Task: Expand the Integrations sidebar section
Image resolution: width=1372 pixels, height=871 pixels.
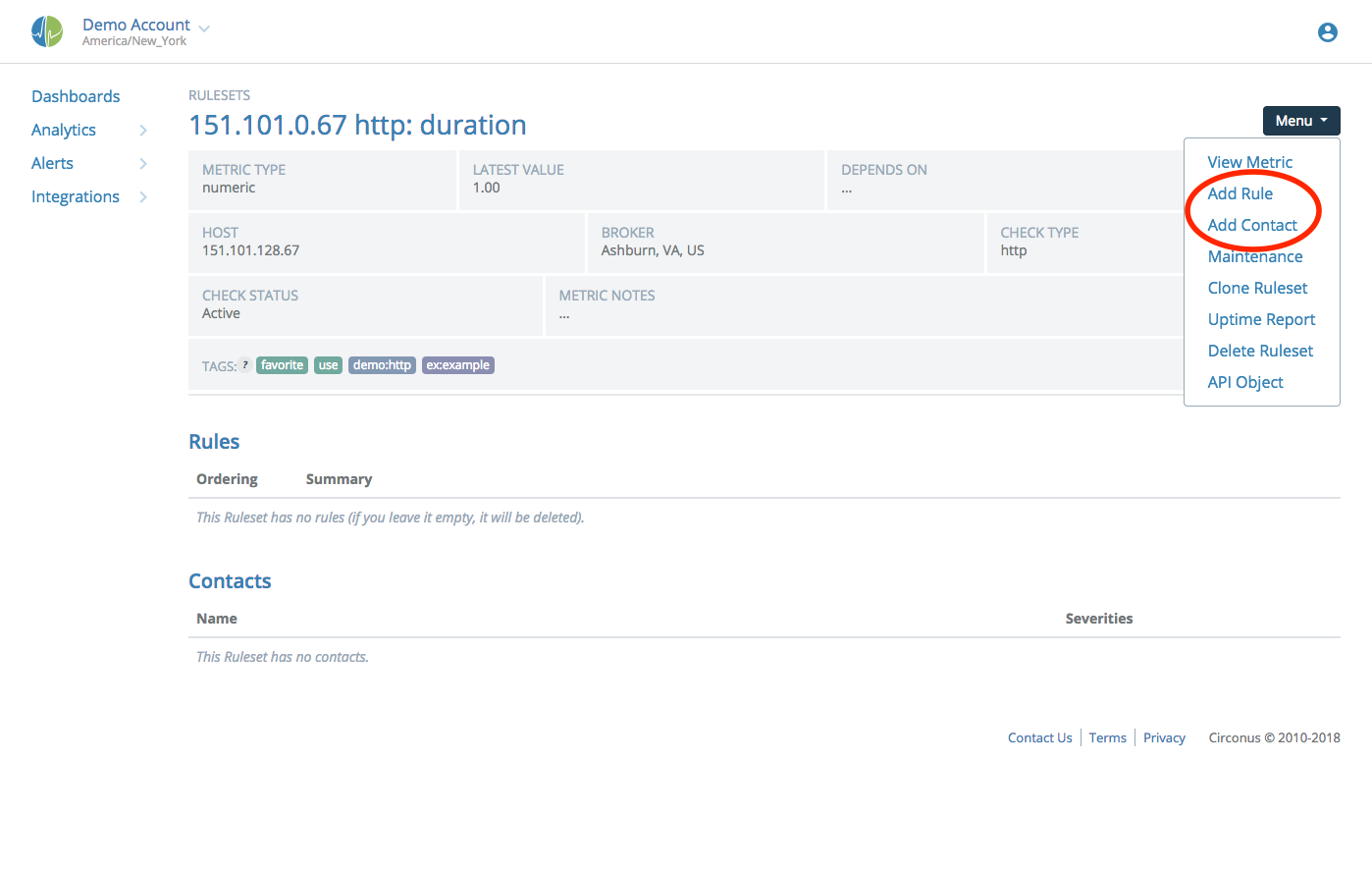Action: tap(75, 195)
